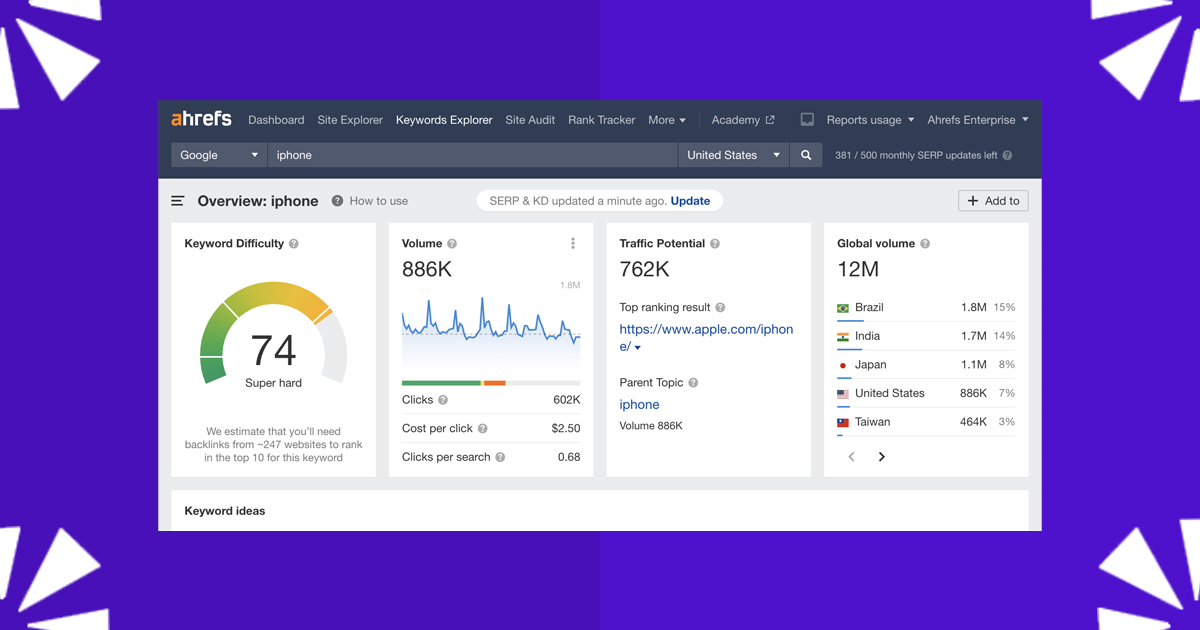Open the United States country dropdown
Viewport: 1200px width, 630px height.
point(733,155)
